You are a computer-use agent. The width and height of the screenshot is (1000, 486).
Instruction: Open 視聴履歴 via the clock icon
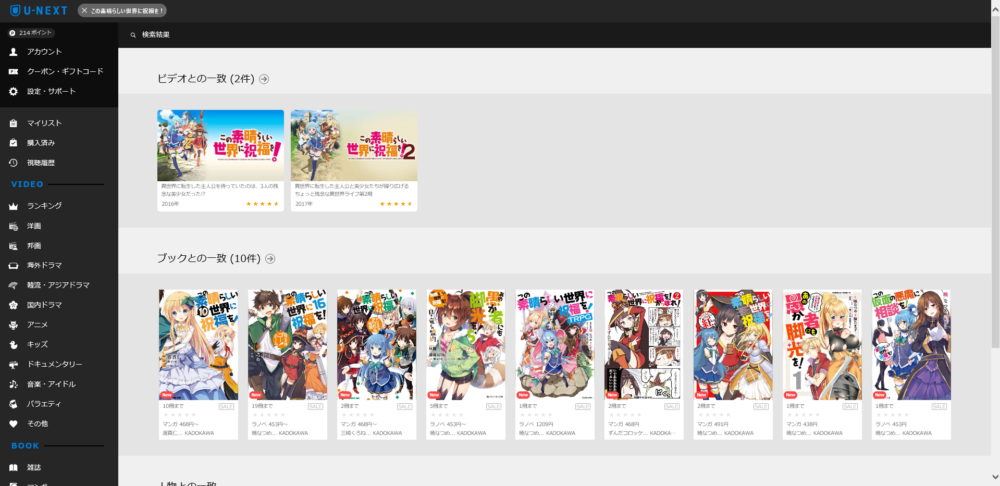[13, 163]
